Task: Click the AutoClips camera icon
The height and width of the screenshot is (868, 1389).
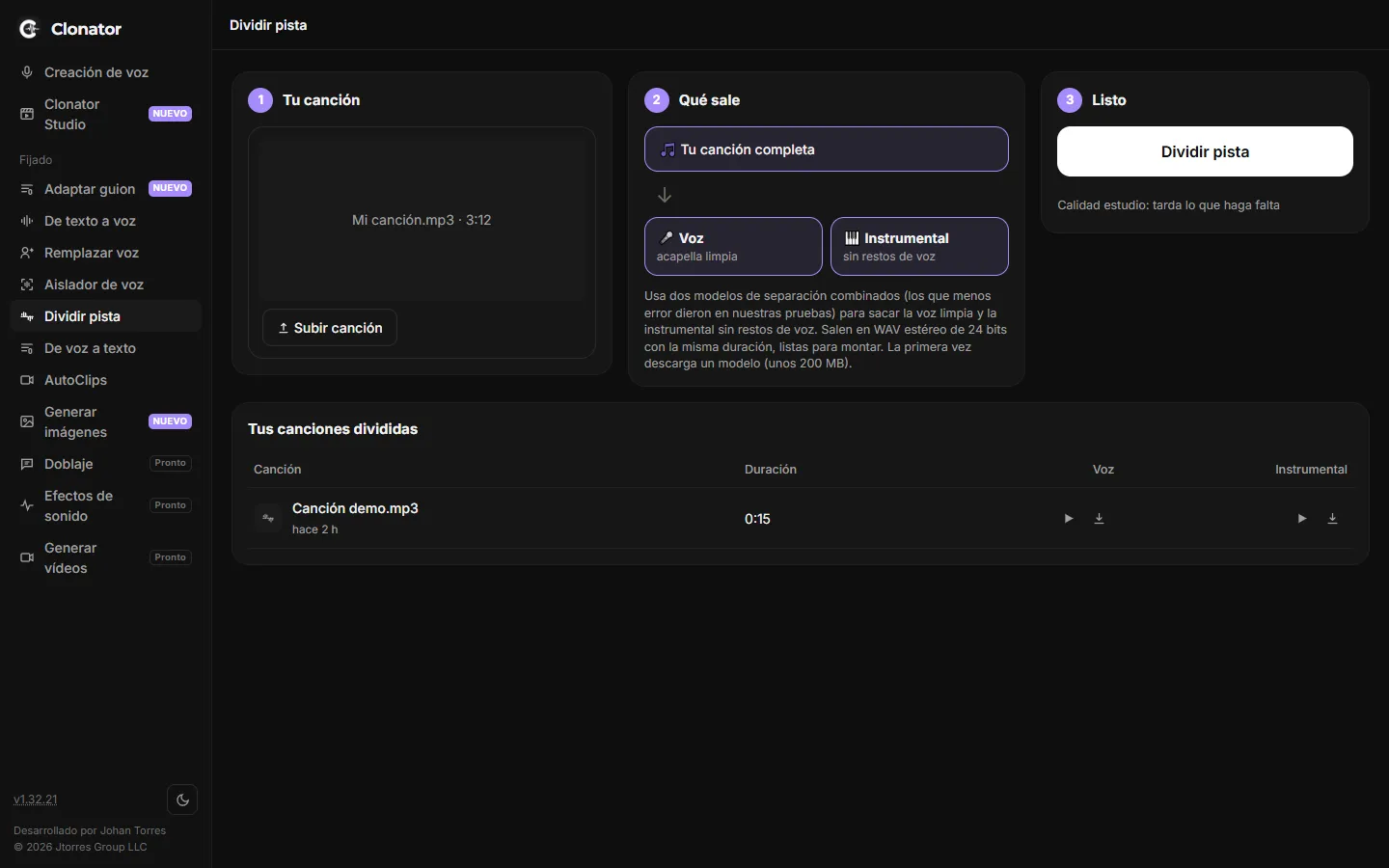Action: [27, 380]
